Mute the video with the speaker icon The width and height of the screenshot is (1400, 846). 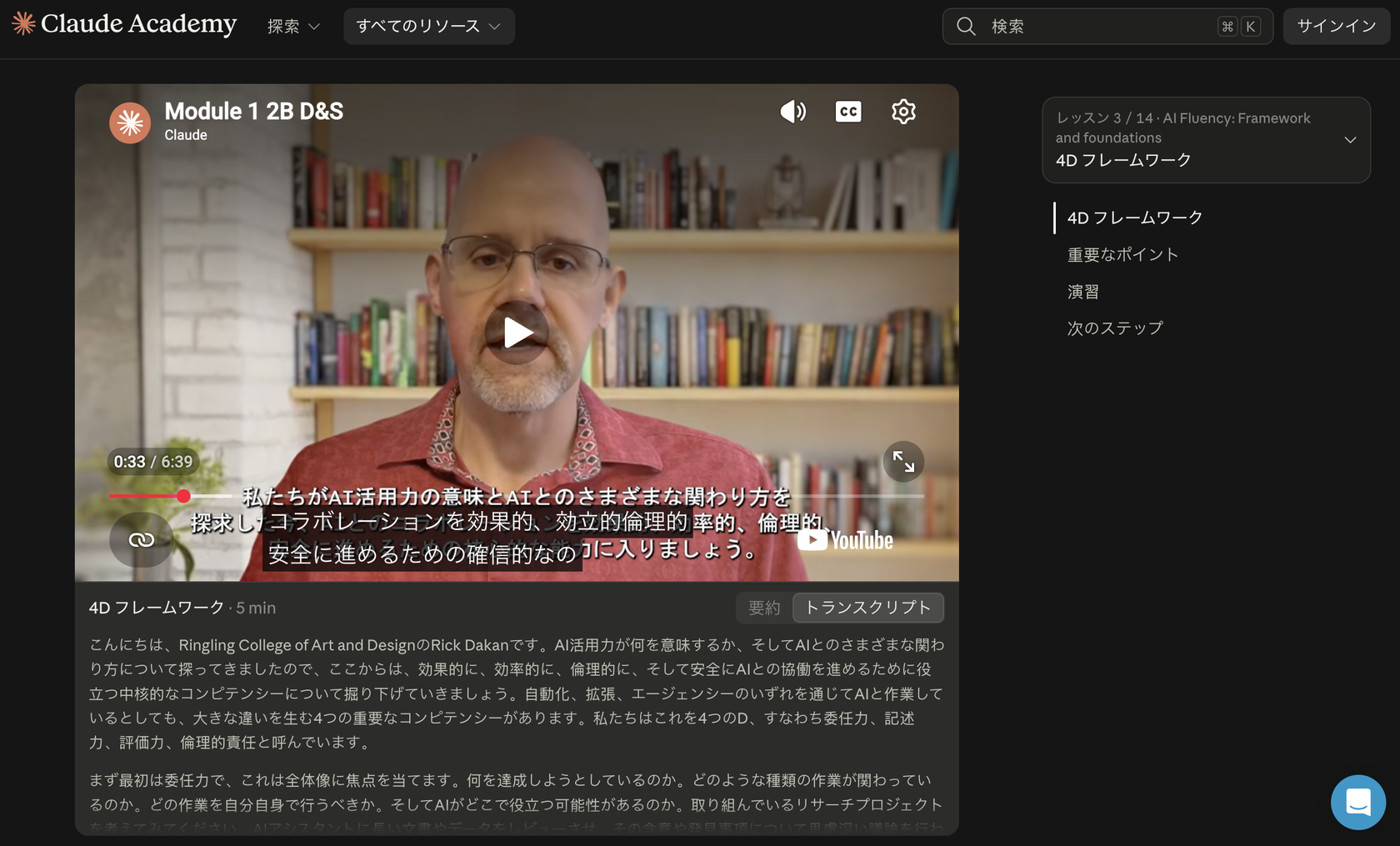[792, 112]
